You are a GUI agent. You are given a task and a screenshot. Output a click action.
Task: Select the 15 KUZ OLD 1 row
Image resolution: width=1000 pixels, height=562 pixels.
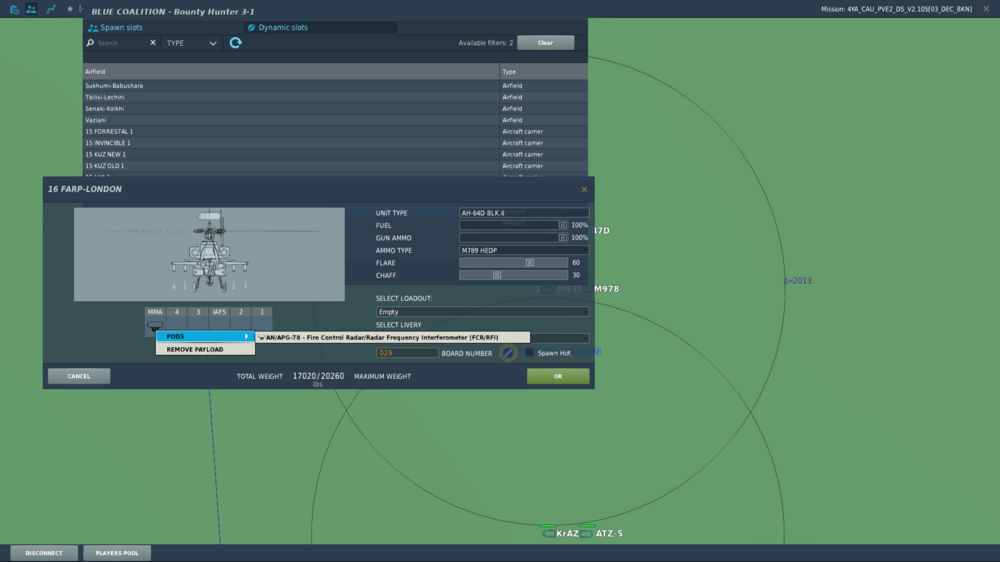(335, 166)
